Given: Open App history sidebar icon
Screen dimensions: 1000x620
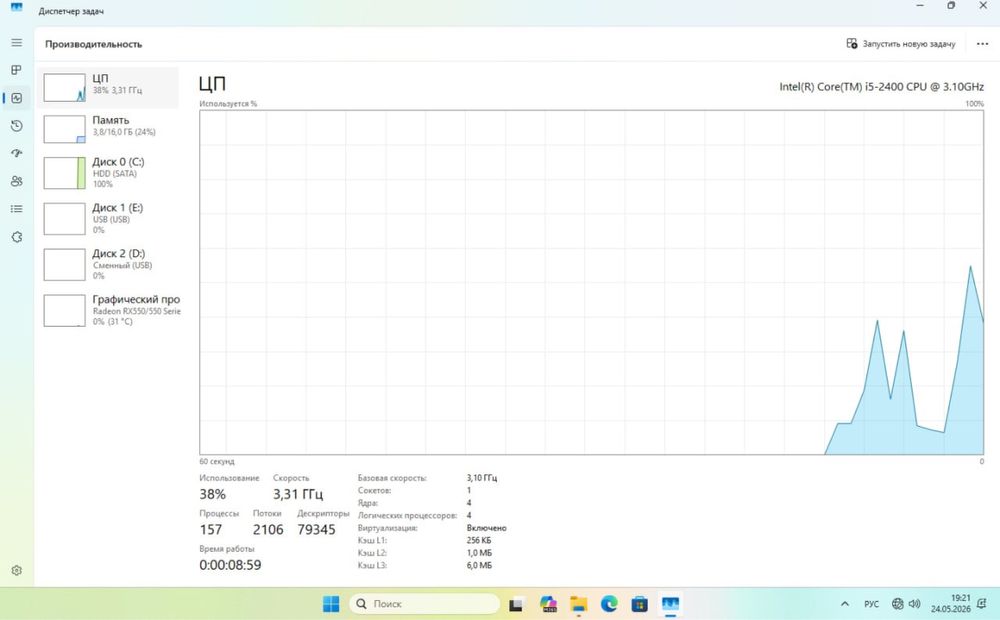Looking at the screenshot, I should click(17, 126).
